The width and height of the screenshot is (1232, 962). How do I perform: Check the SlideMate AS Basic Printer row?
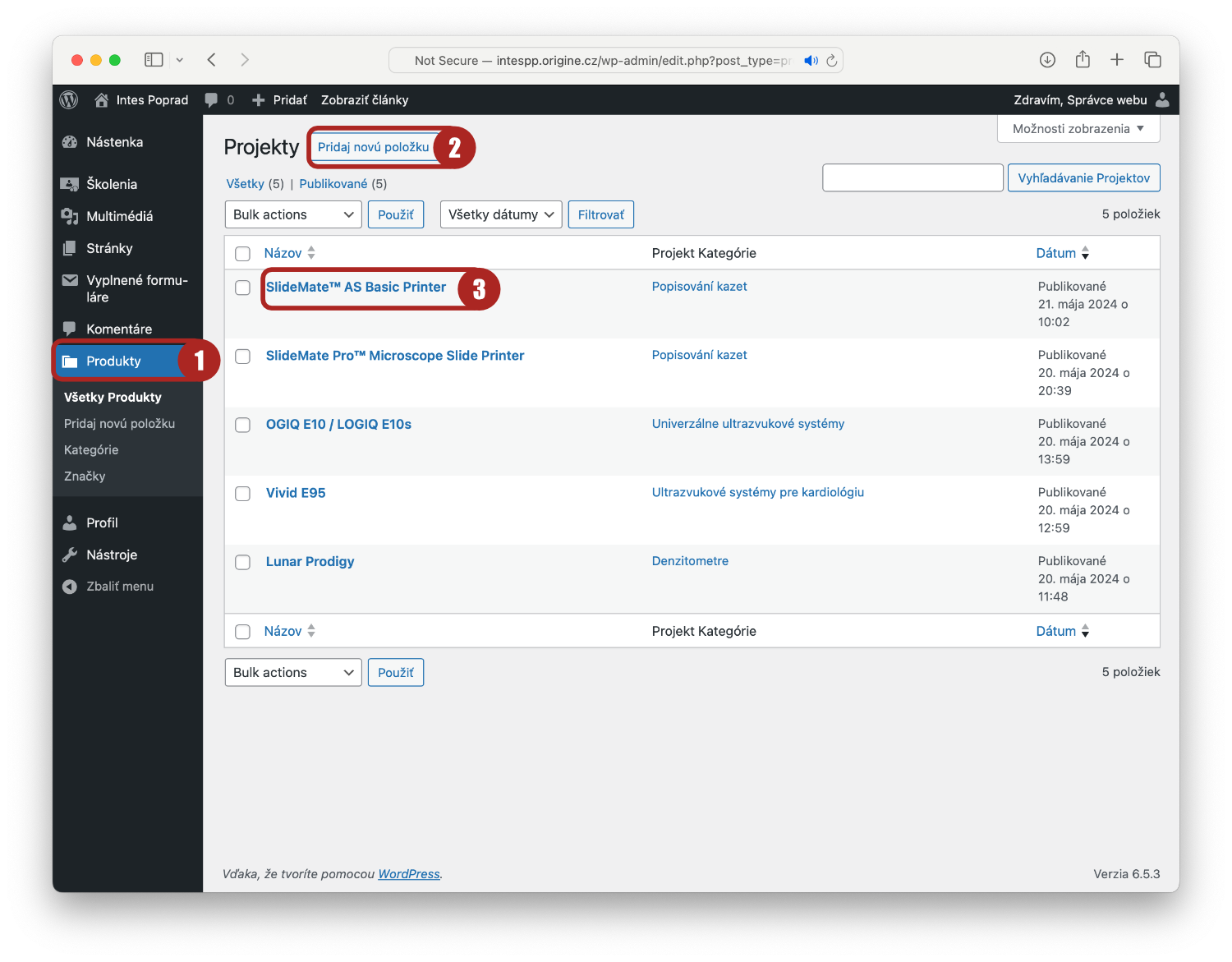(242, 288)
